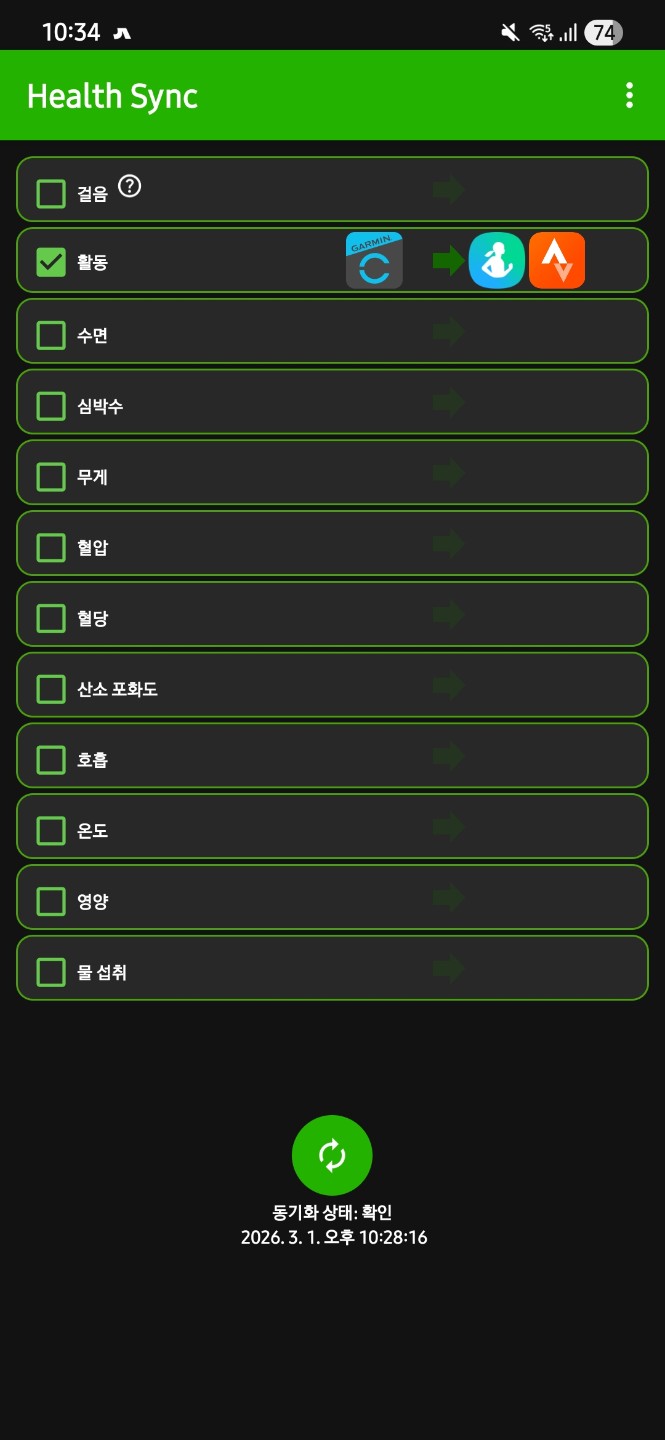Image resolution: width=665 pixels, height=1440 pixels.
Task: Uncheck the 활동 checkbox
Action: coord(51,262)
